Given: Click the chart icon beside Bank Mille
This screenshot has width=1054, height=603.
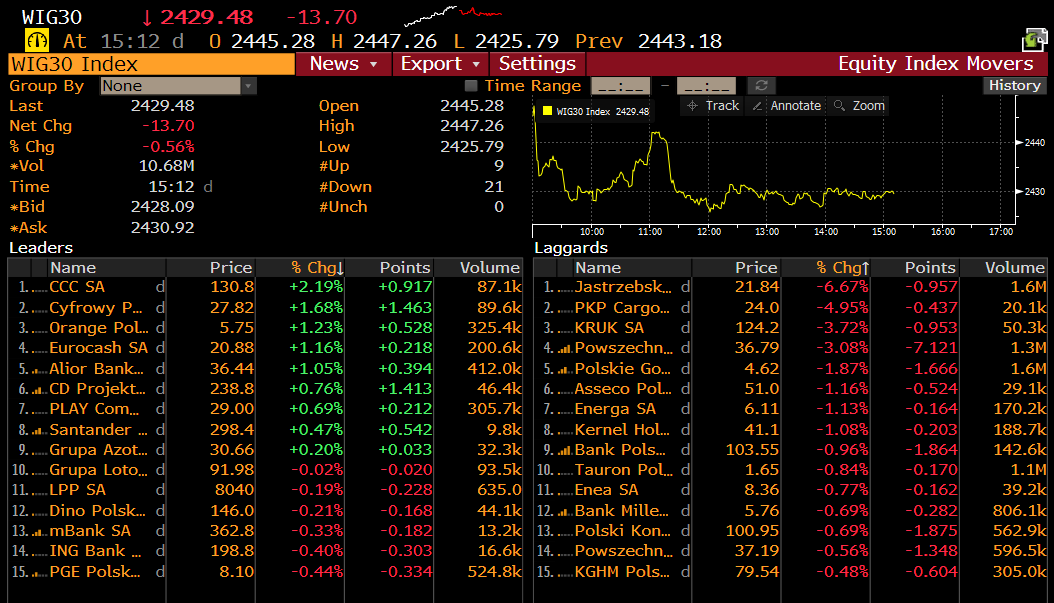Looking at the screenshot, I should coord(565,512).
